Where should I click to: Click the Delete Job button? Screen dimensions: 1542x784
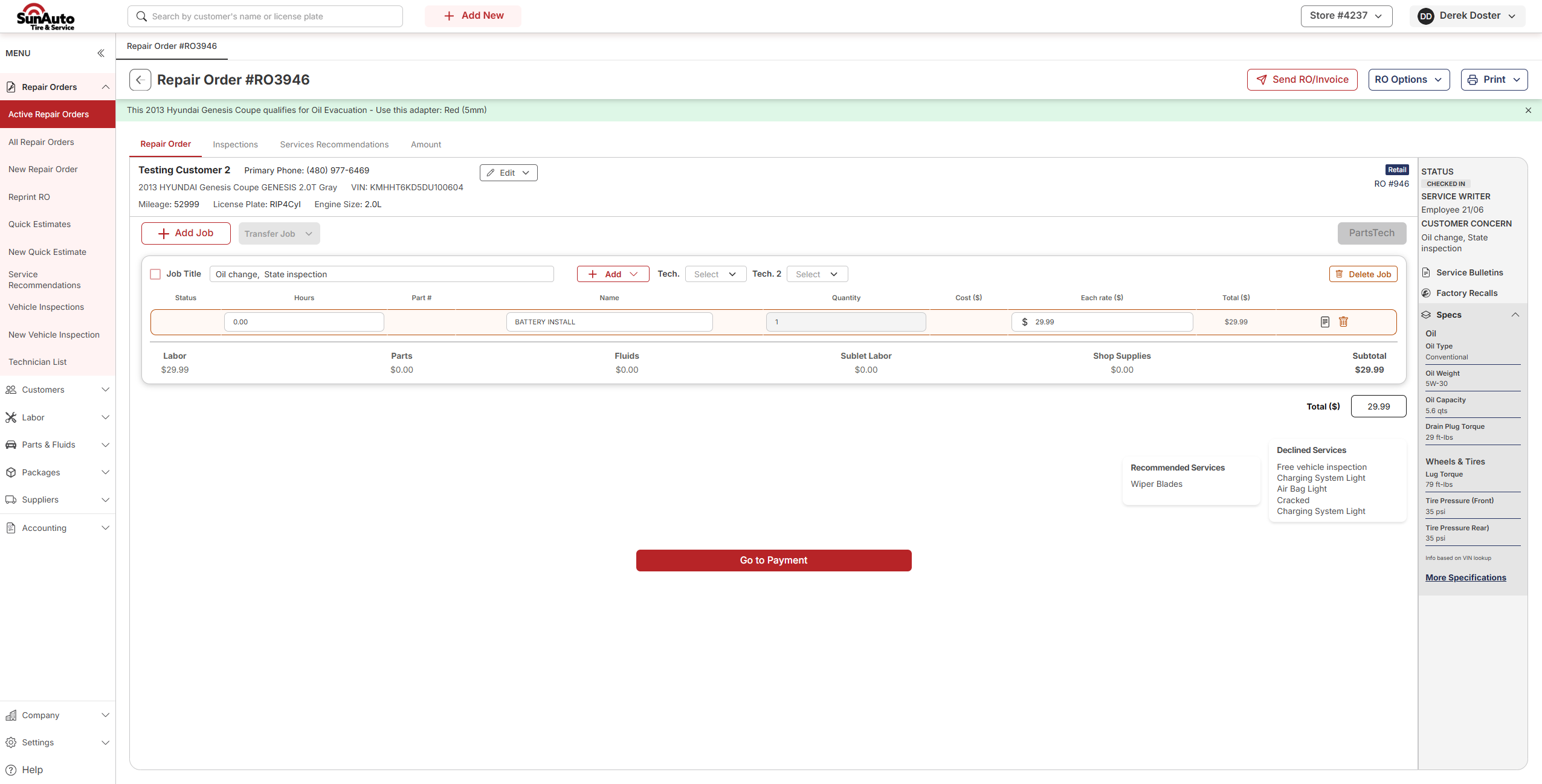(1363, 274)
